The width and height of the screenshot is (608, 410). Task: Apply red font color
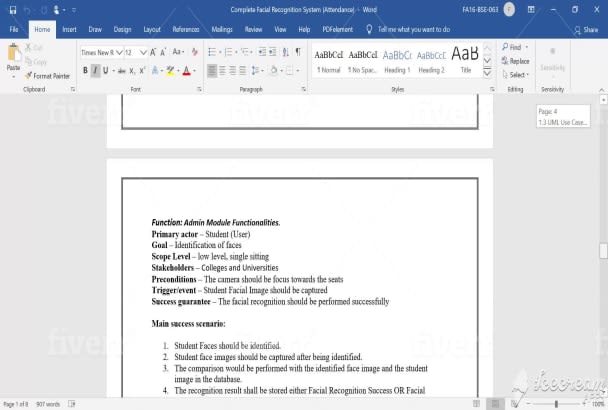coord(187,71)
